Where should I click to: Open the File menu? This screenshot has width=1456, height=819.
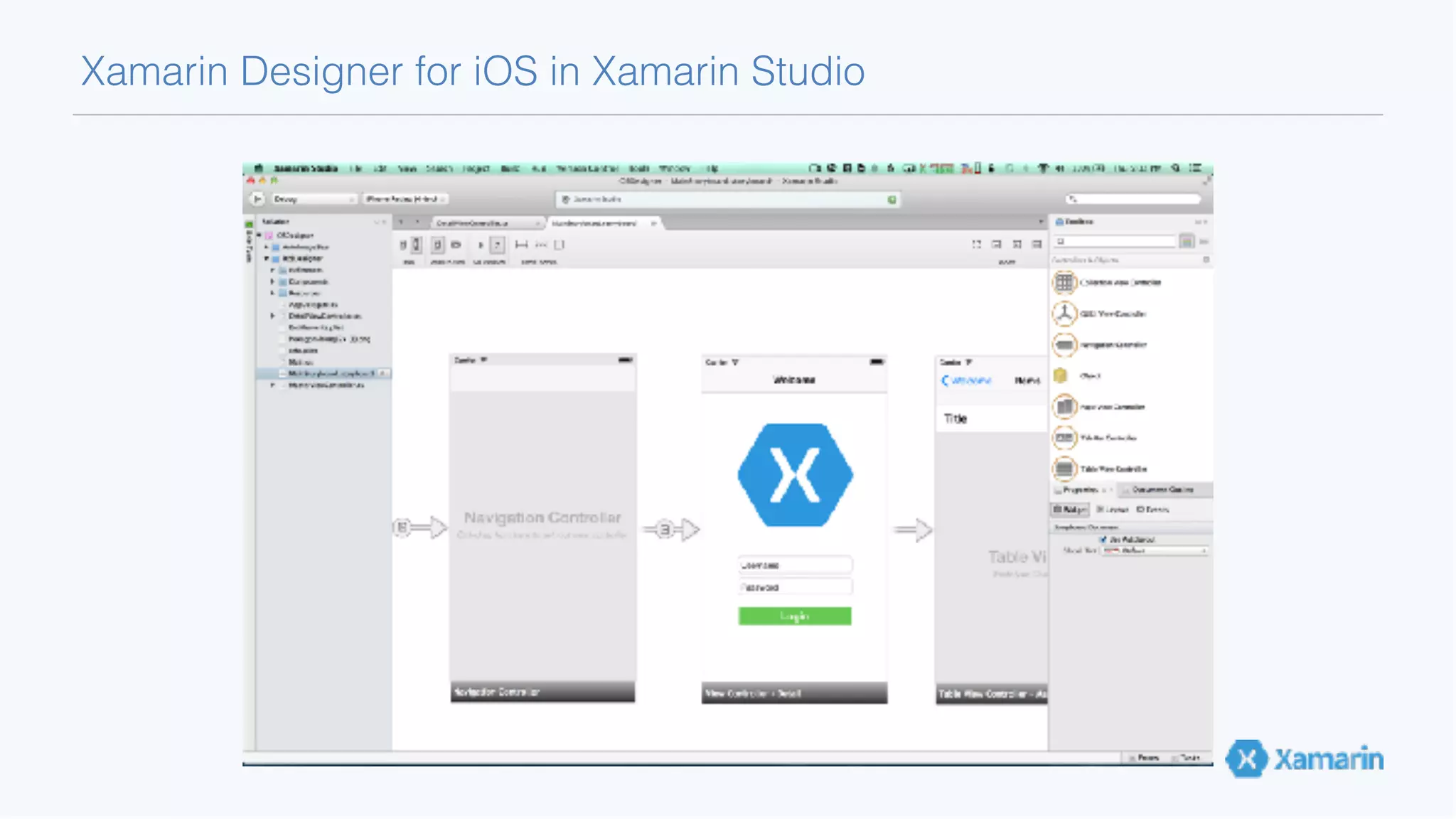click(x=356, y=168)
